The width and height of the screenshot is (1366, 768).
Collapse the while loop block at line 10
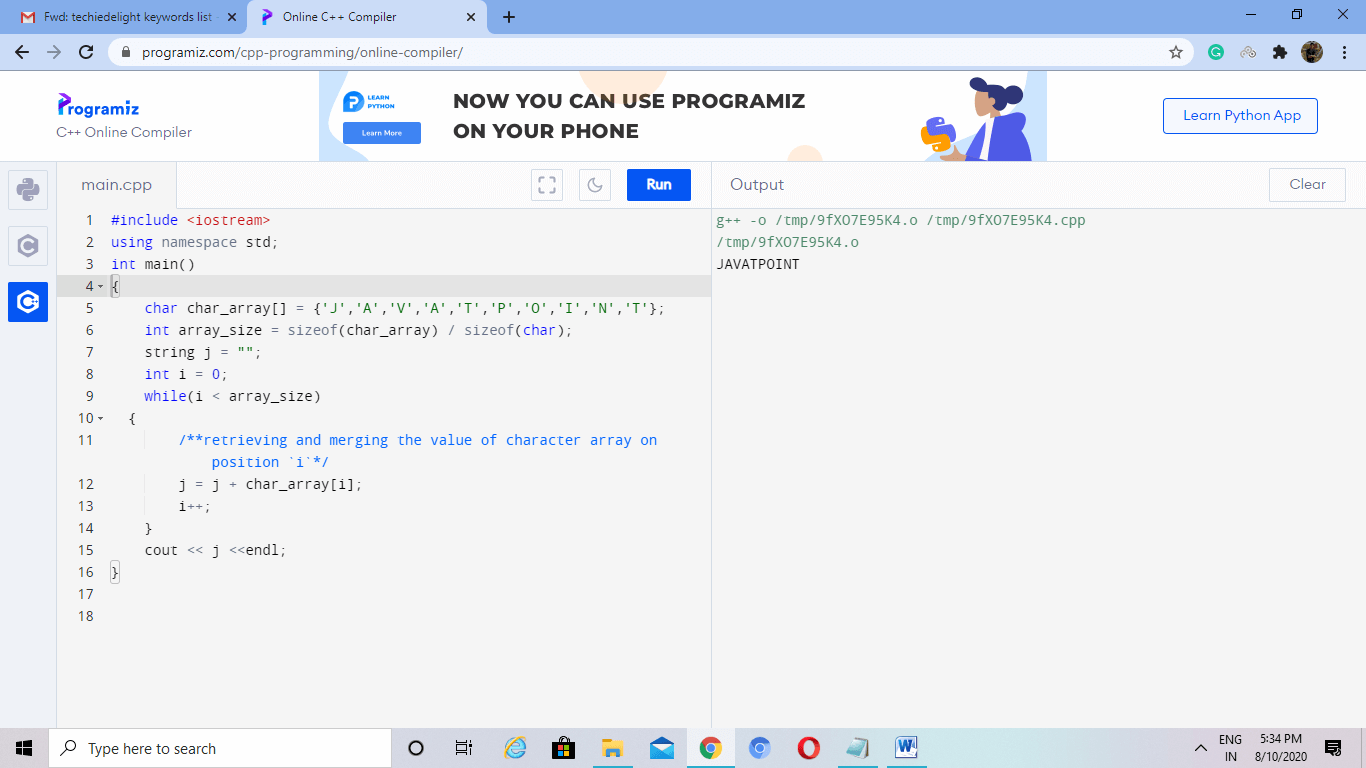pyautogui.click(x=101, y=418)
